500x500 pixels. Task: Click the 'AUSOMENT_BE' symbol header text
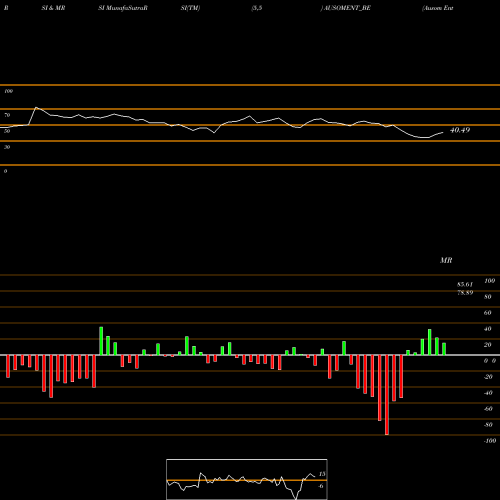pos(347,8)
